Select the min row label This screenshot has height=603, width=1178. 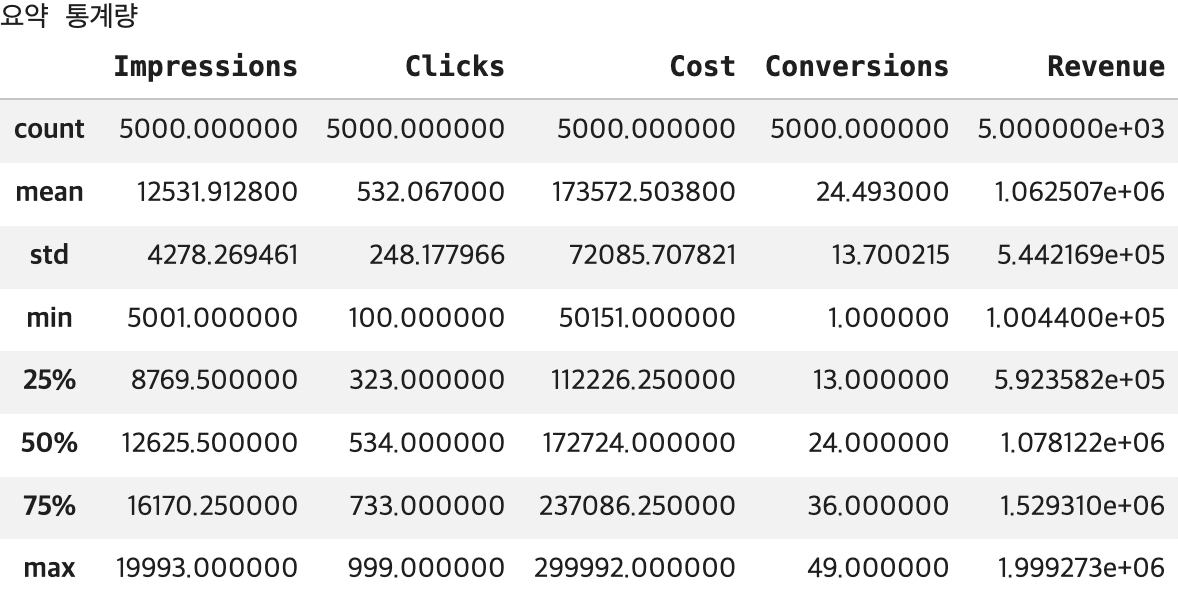coord(50,318)
